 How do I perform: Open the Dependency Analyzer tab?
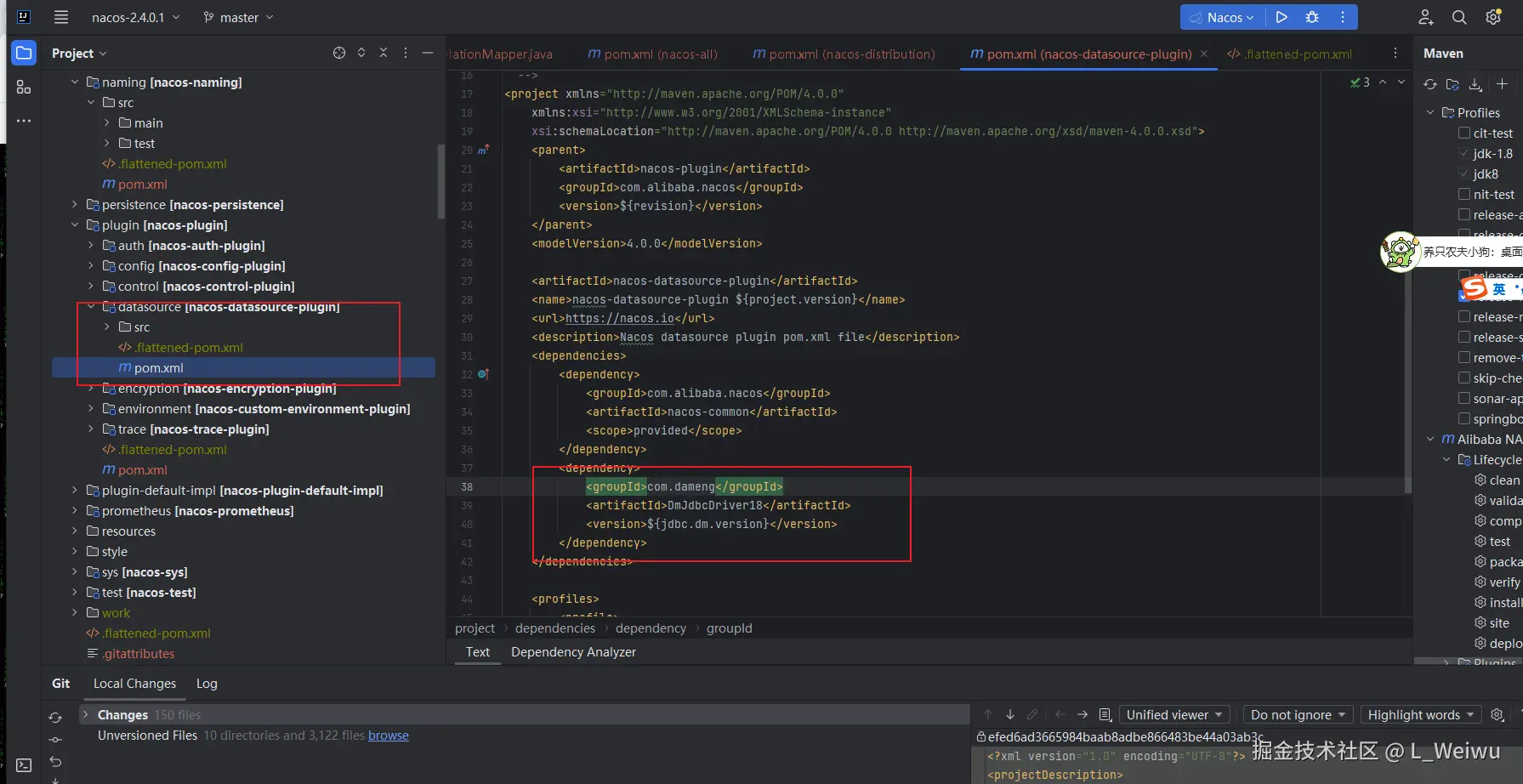point(573,651)
